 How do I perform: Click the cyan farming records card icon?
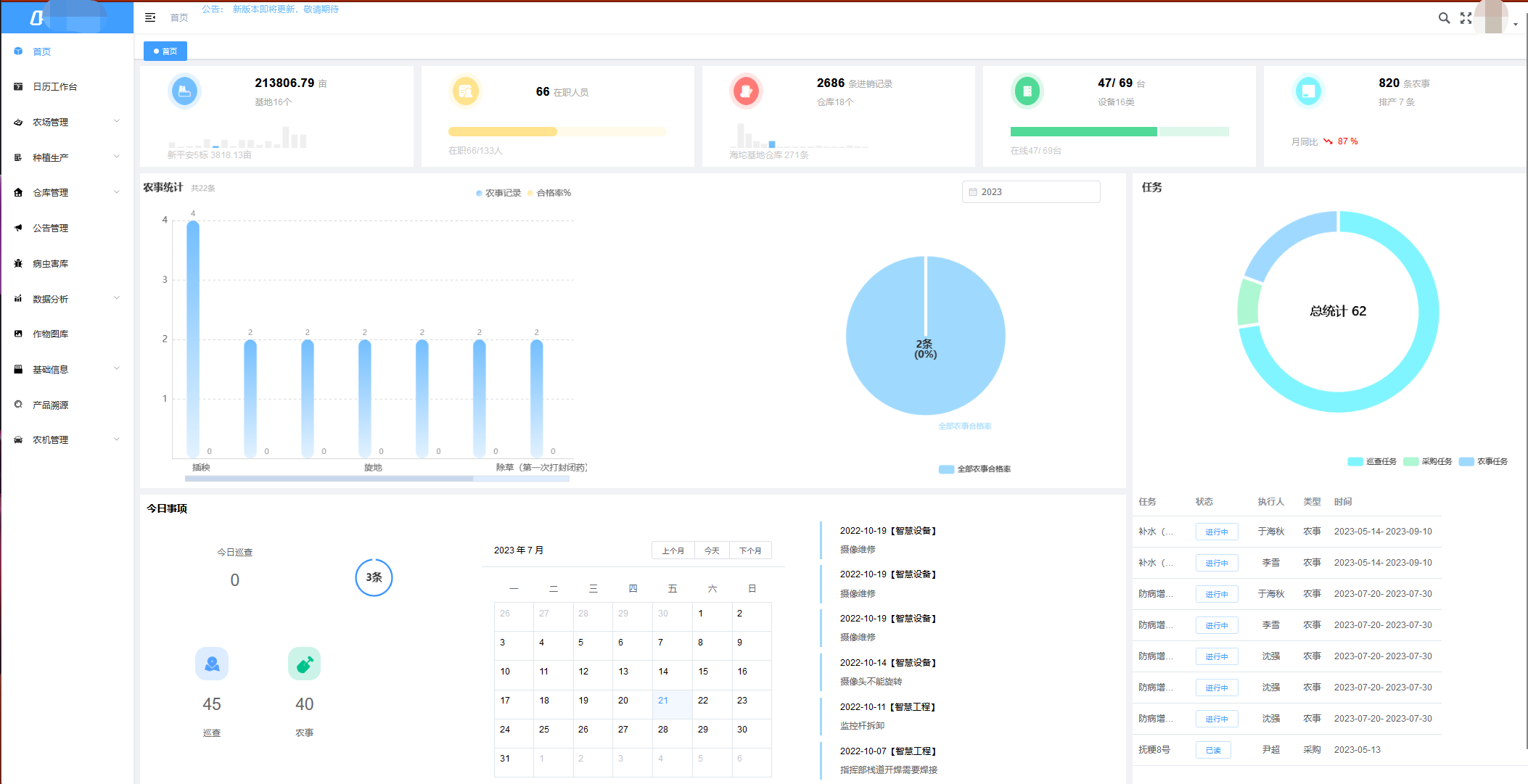[1308, 91]
